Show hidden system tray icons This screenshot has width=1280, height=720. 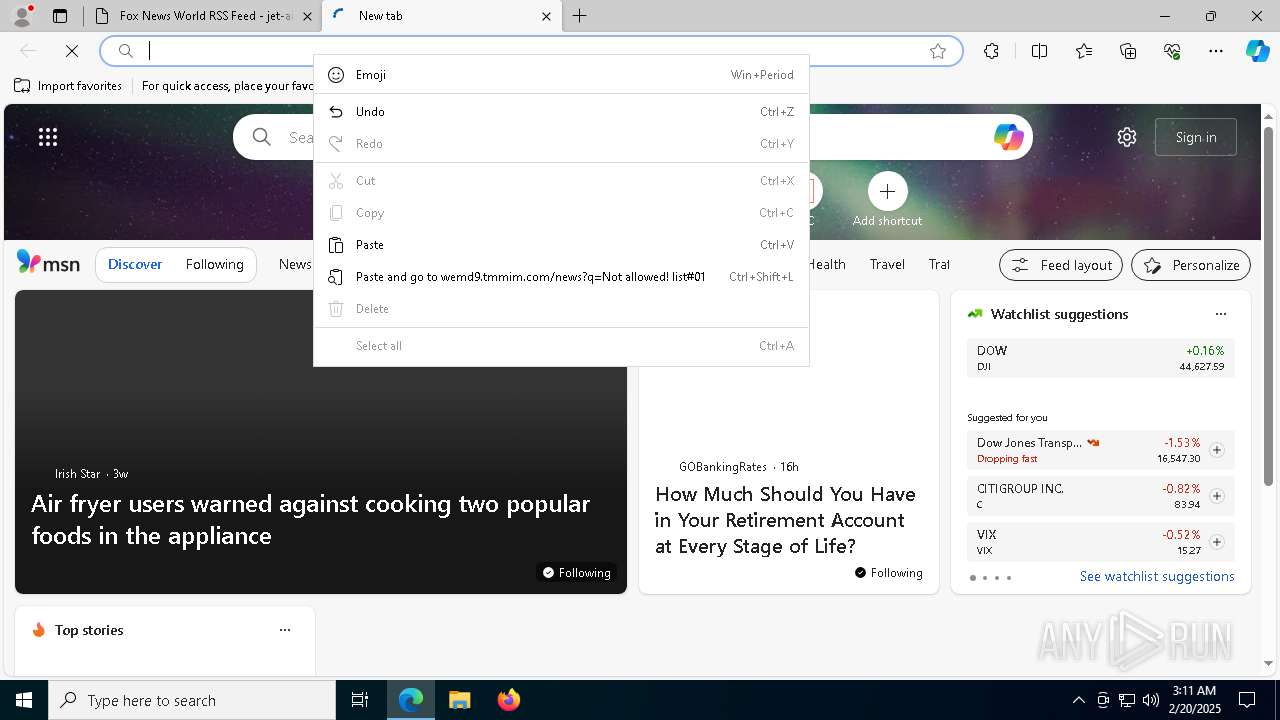[x=1078, y=700]
